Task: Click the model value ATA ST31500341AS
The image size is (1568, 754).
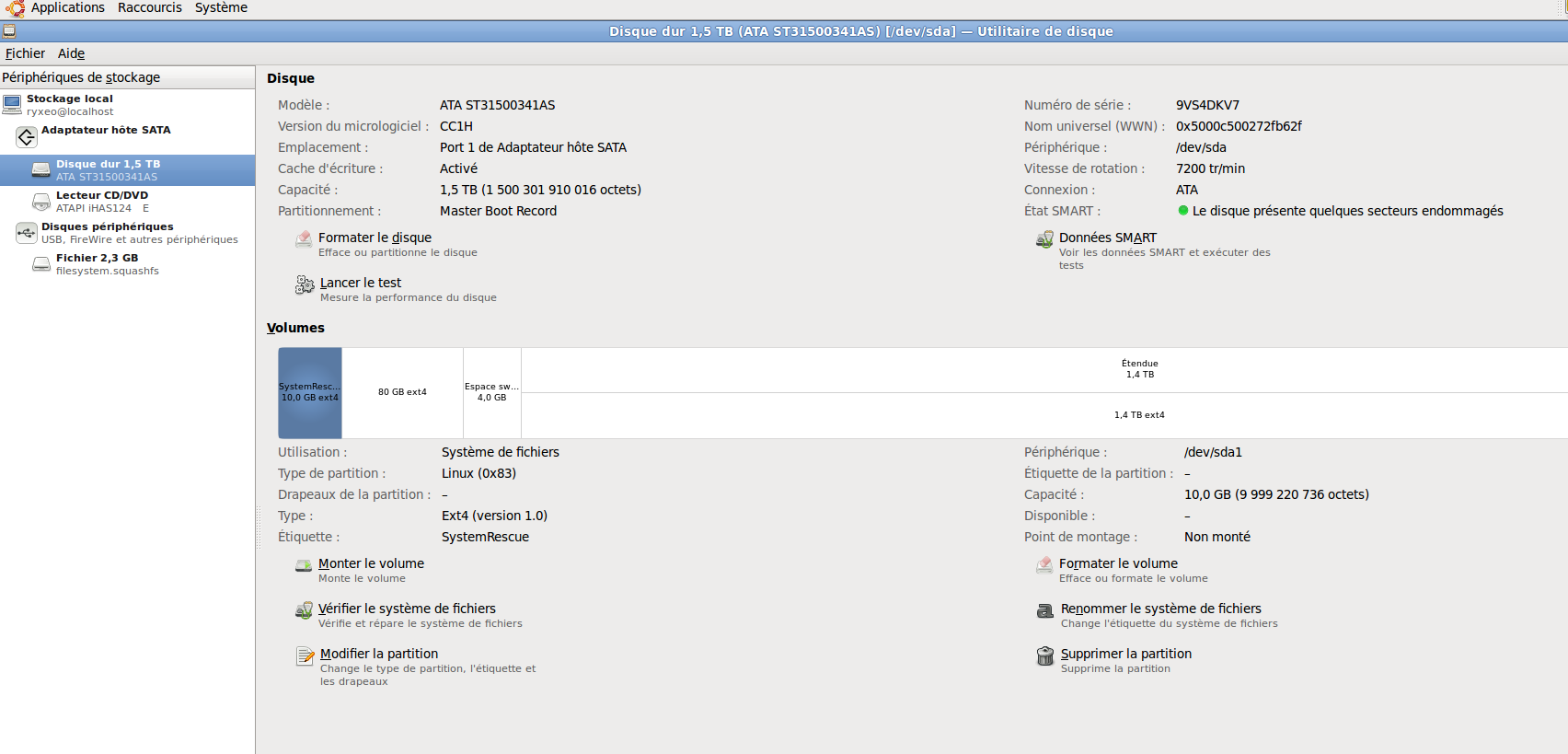Action: pyautogui.click(x=497, y=105)
